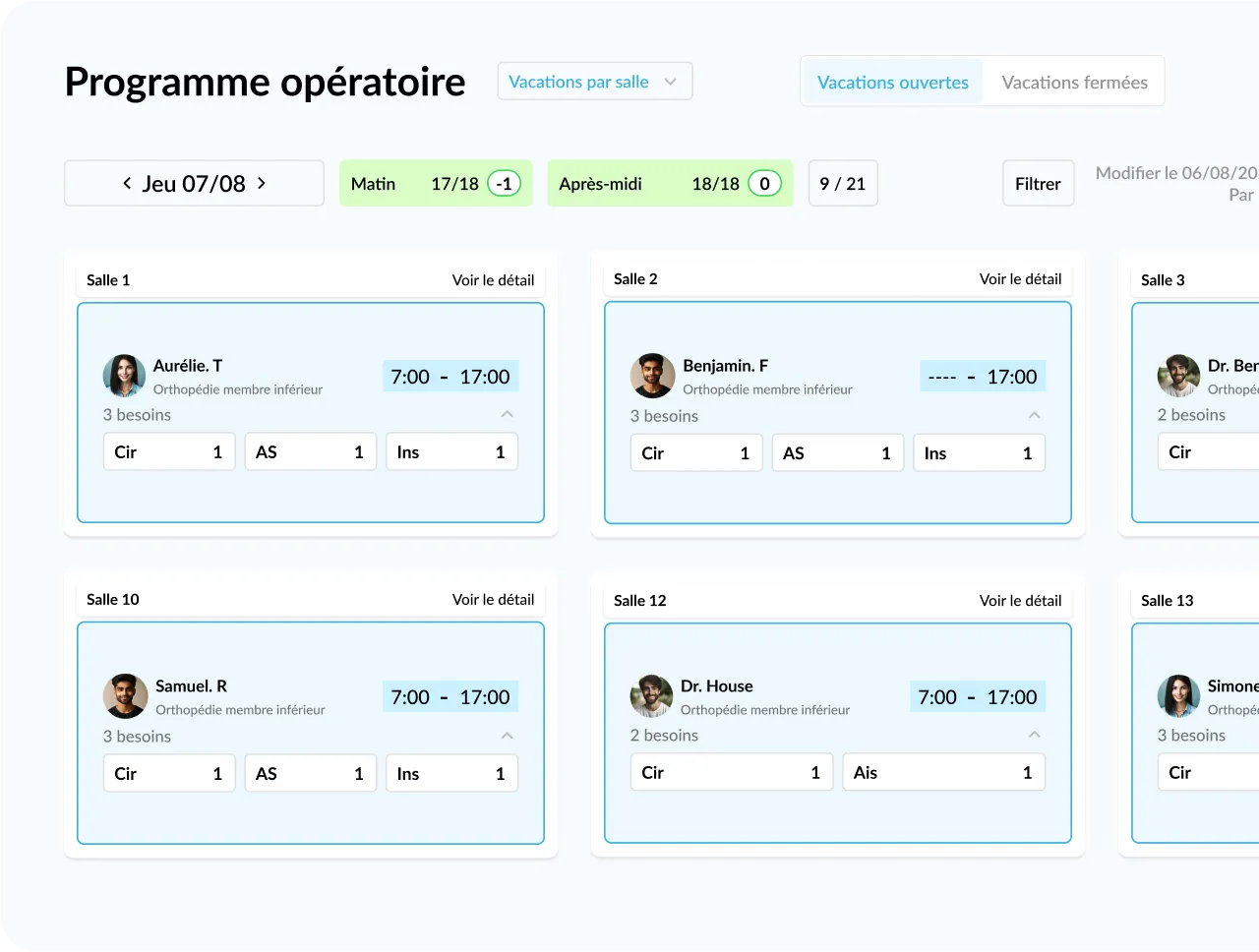
Task: Open Voir le détail for Salle 12
Action: point(1020,601)
